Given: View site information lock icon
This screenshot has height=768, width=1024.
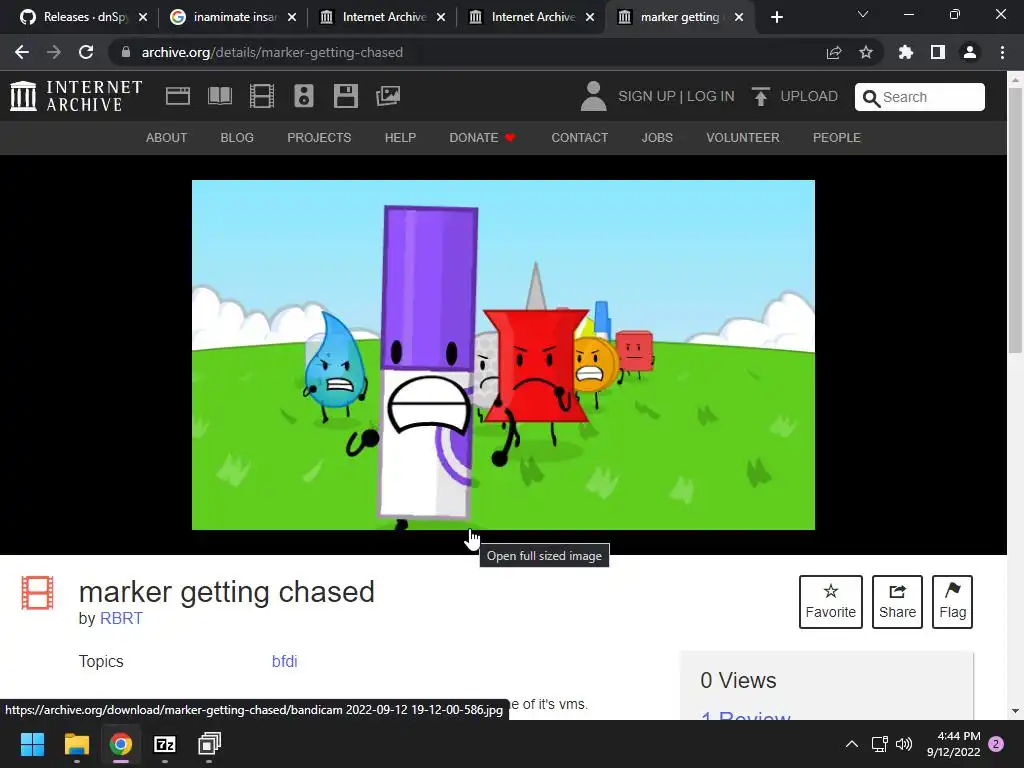Looking at the screenshot, I should (126, 52).
